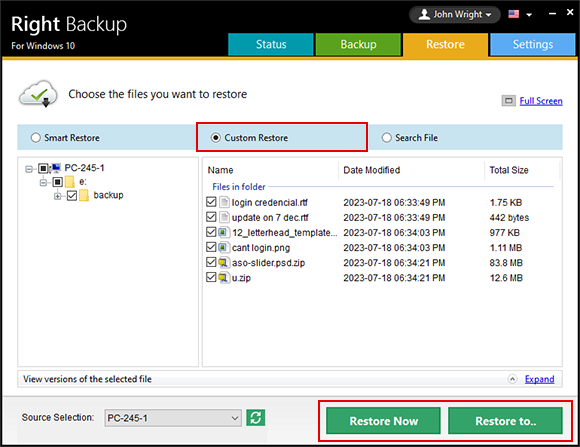580x447 pixels.
Task: Click the cloud restore icon in header
Action: coord(38,94)
